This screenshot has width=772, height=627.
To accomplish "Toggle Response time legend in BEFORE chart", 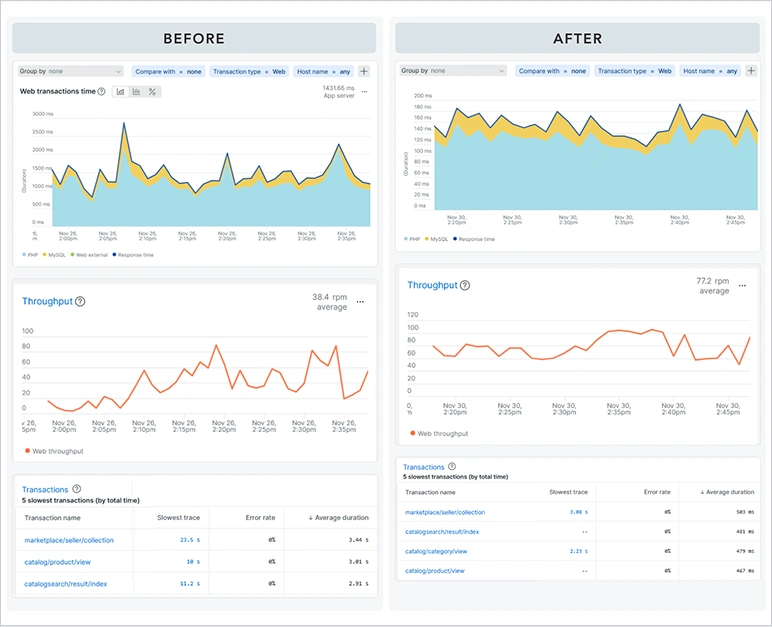I will (x=133, y=255).
